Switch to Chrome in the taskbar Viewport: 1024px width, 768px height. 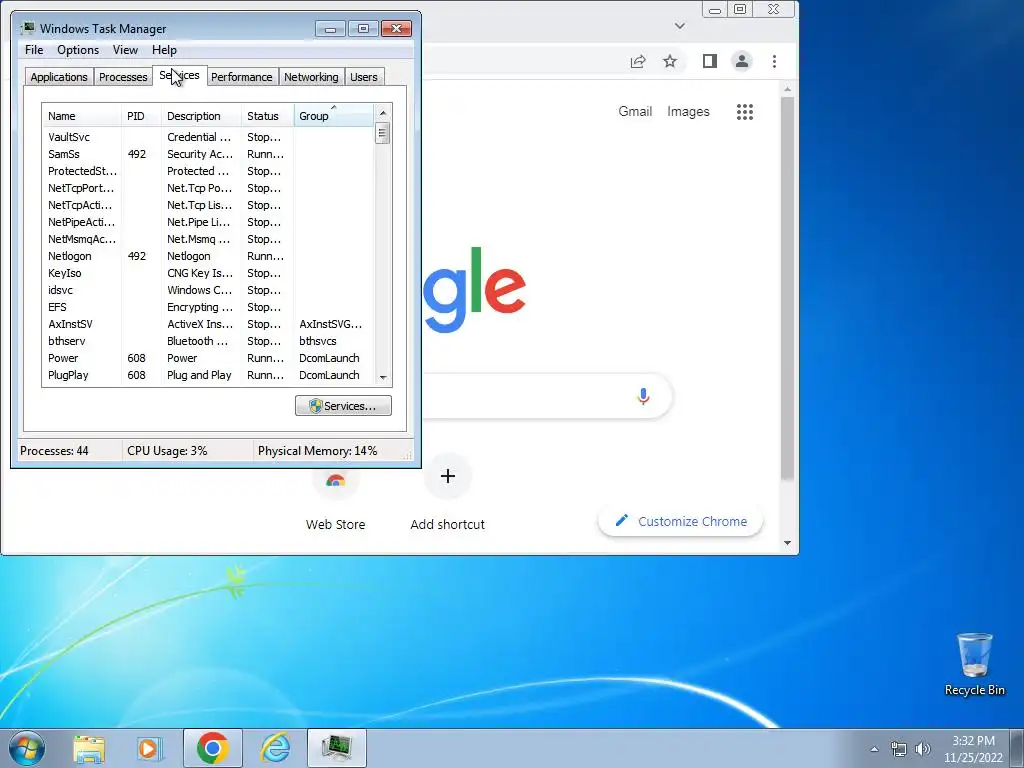(212, 748)
